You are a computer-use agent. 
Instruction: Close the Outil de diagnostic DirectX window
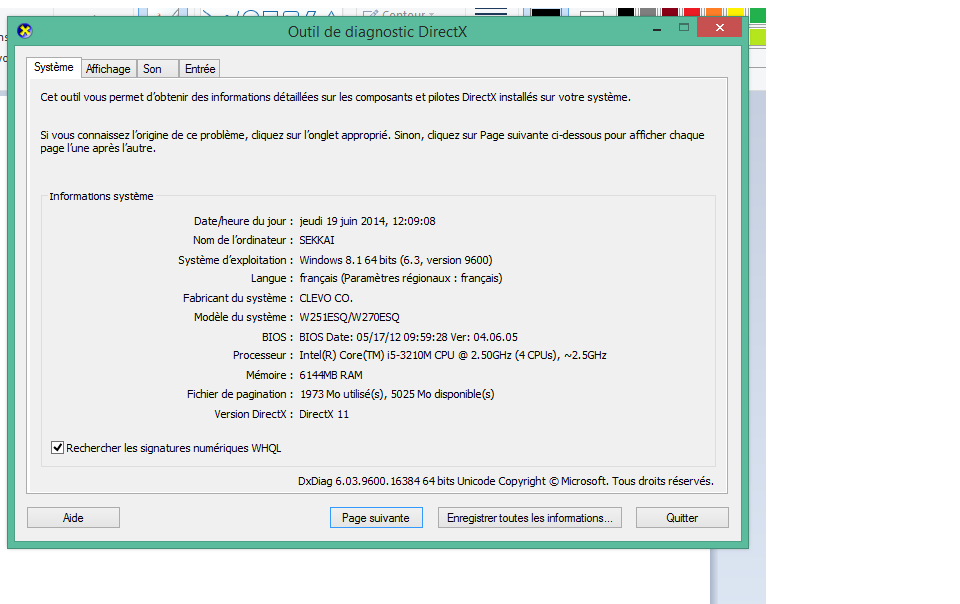coord(719,28)
